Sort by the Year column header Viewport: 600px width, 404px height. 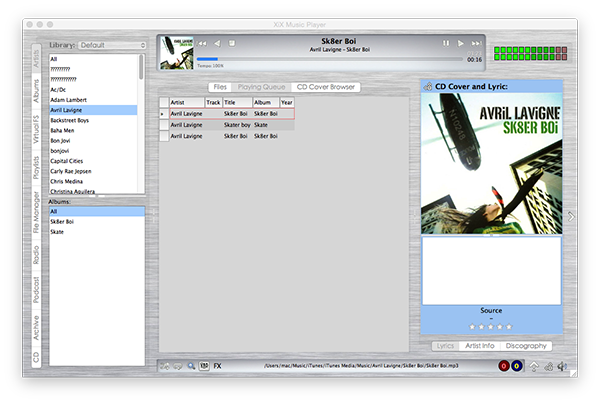click(x=287, y=103)
